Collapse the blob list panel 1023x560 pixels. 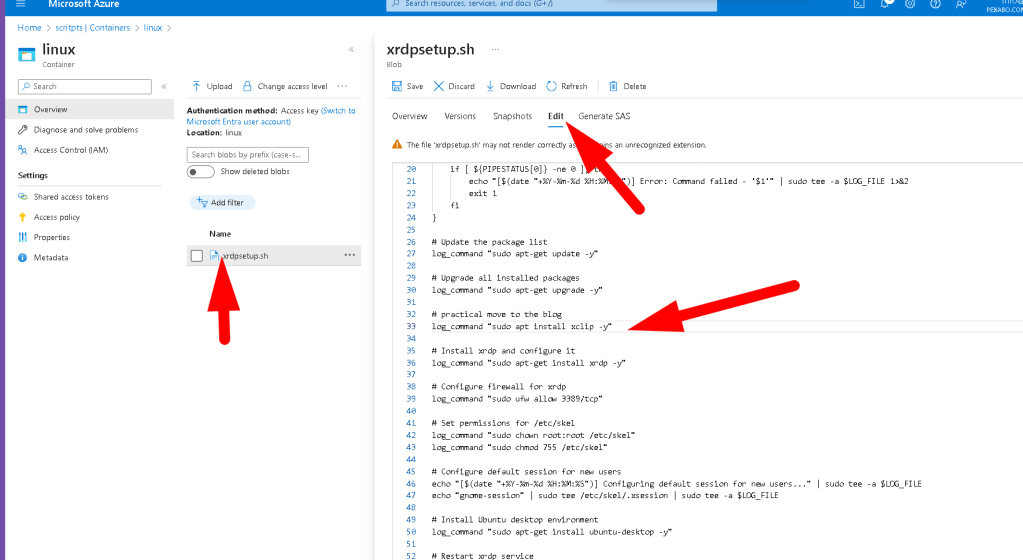tap(351, 50)
